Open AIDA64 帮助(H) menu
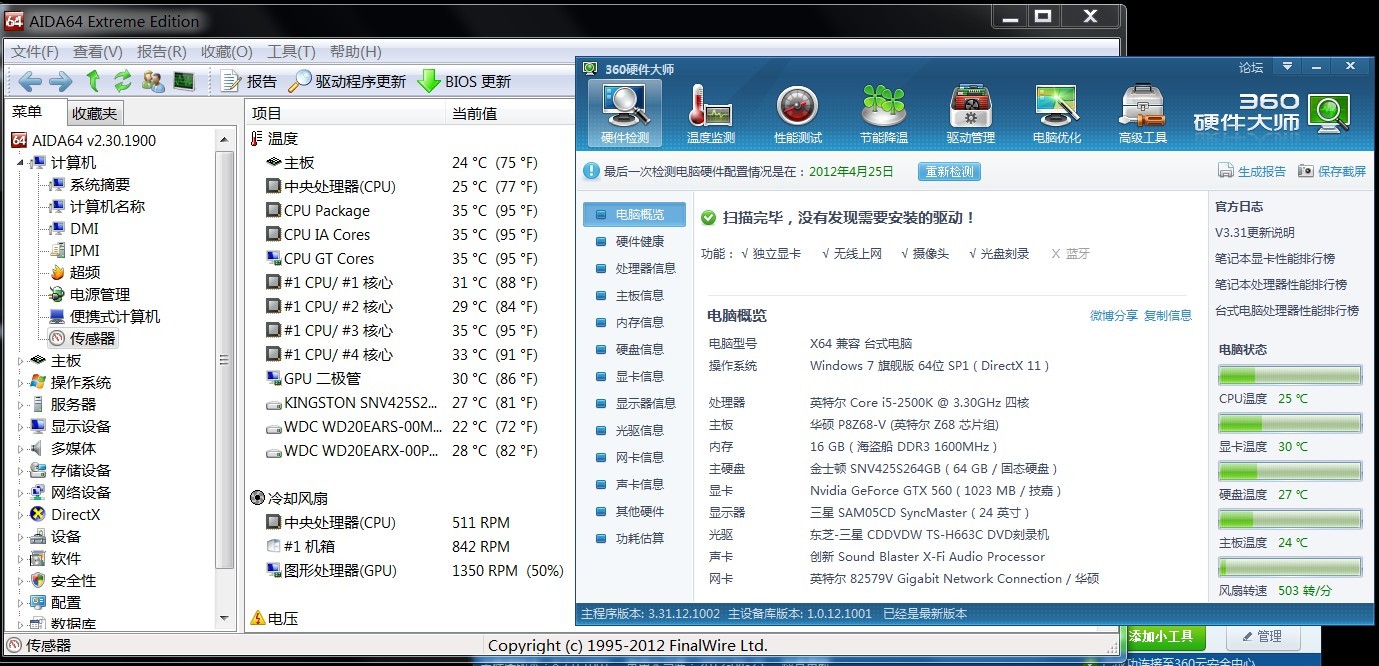The width and height of the screenshot is (1379, 666). [355, 52]
